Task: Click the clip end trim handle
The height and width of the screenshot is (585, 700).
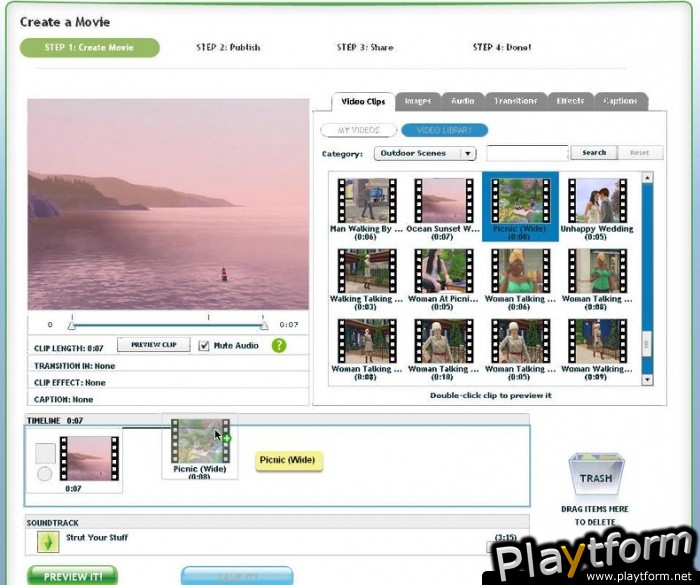Action: tap(264, 326)
